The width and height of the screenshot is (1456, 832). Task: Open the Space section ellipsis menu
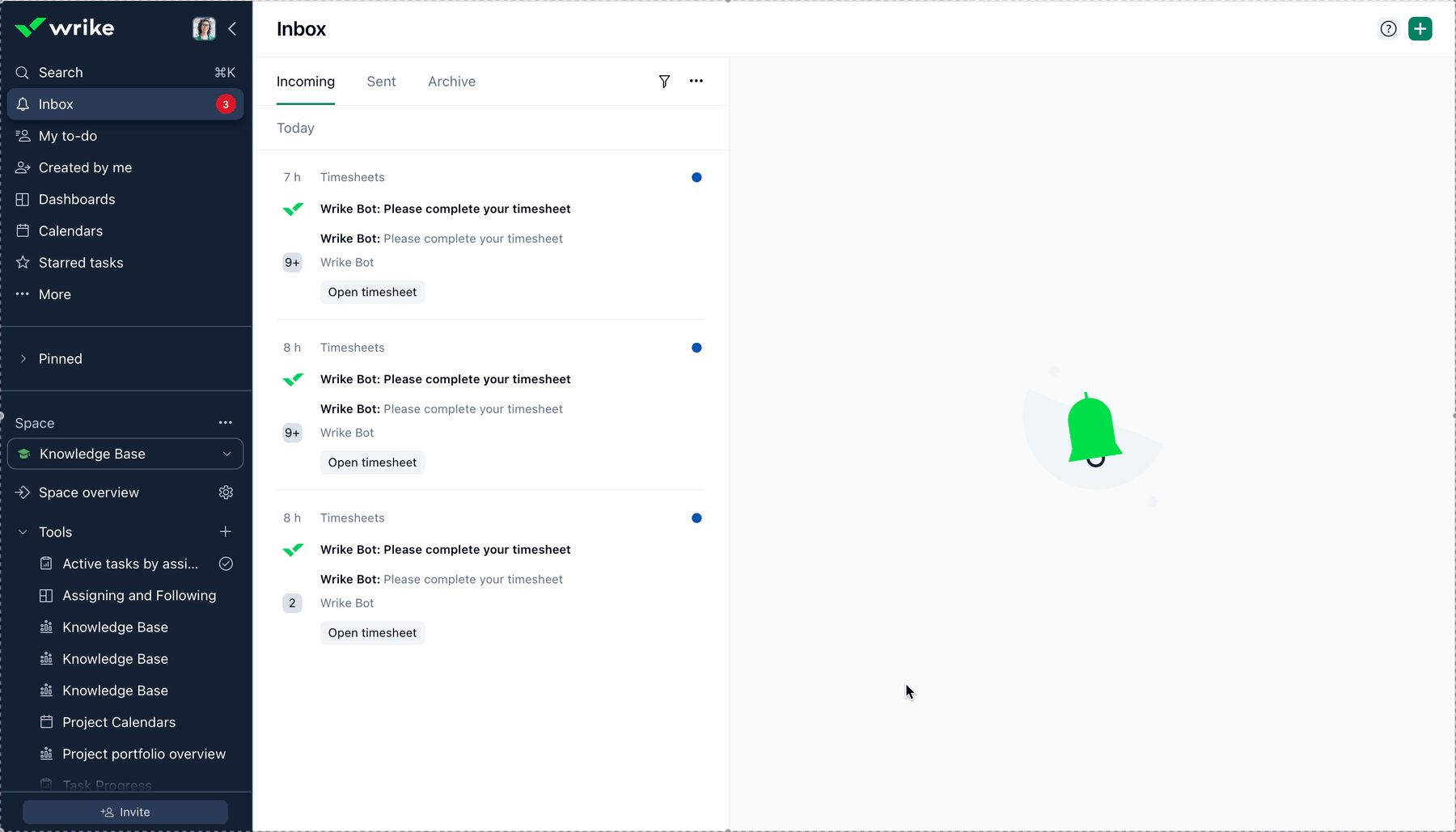click(x=226, y=423)
